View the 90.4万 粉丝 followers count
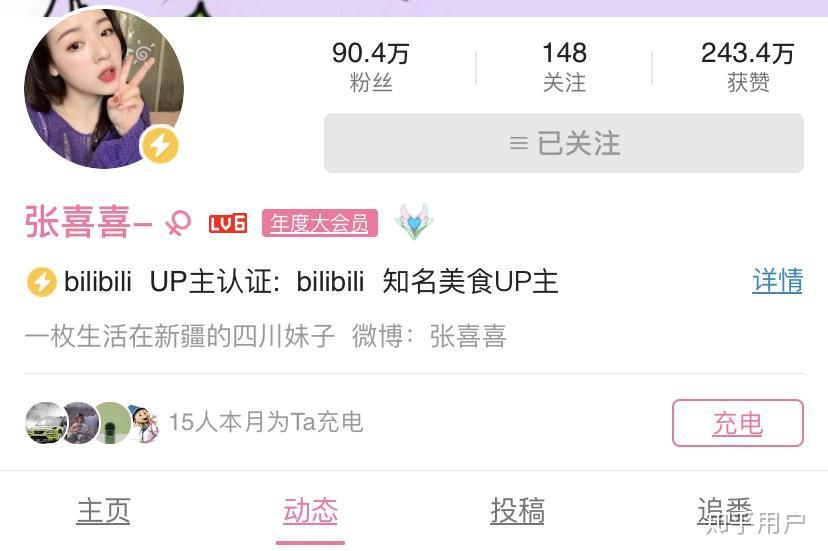This screenshot has width=828, height=551. click(x=371, y=68)
